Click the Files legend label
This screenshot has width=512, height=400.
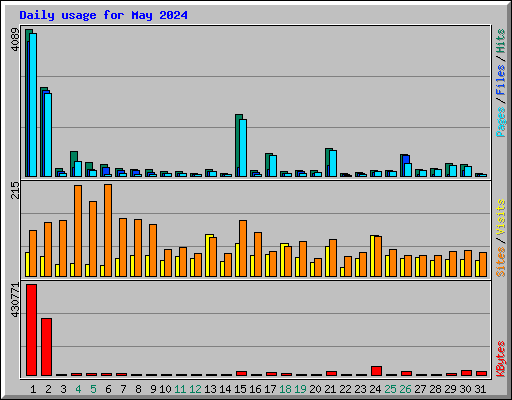(501, 80)
